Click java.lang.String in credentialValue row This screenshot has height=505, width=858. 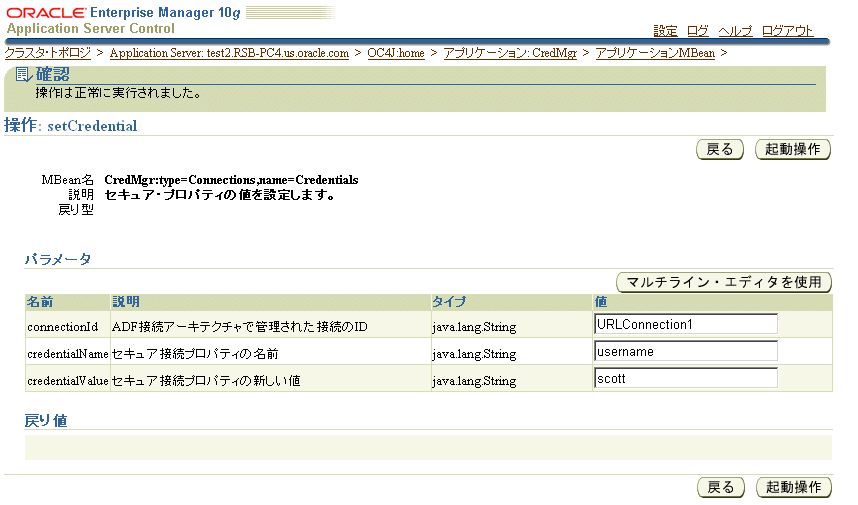click(x=474, y=381)
